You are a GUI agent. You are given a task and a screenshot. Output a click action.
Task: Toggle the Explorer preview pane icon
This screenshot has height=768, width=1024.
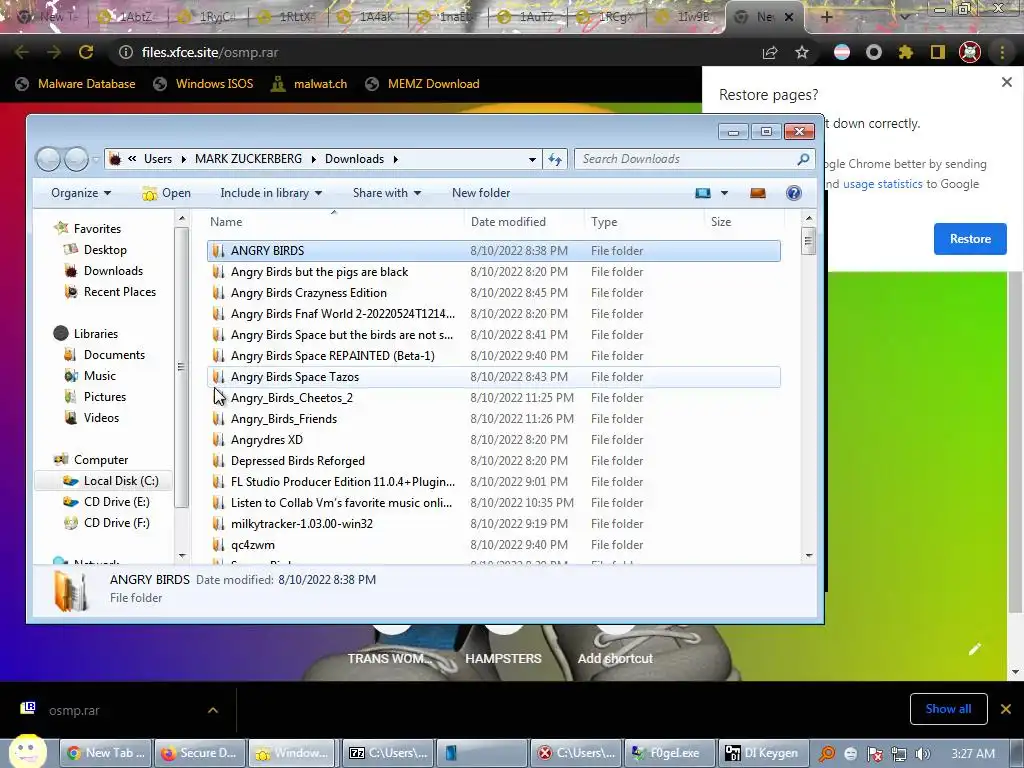(758, 193)
